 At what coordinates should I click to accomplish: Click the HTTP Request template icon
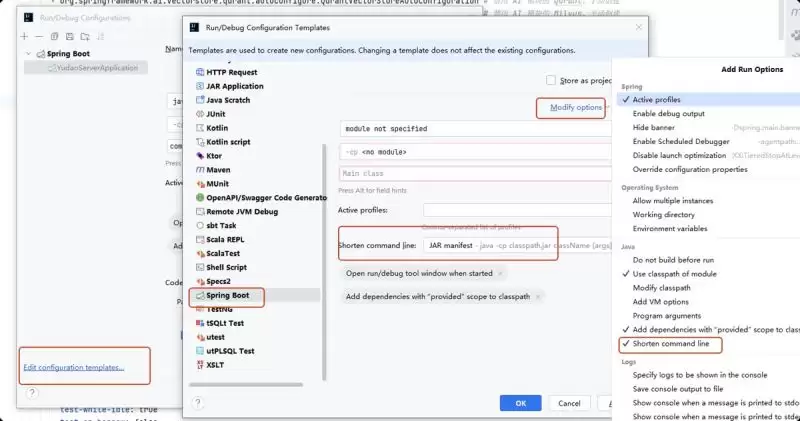[x=200, y=72]
